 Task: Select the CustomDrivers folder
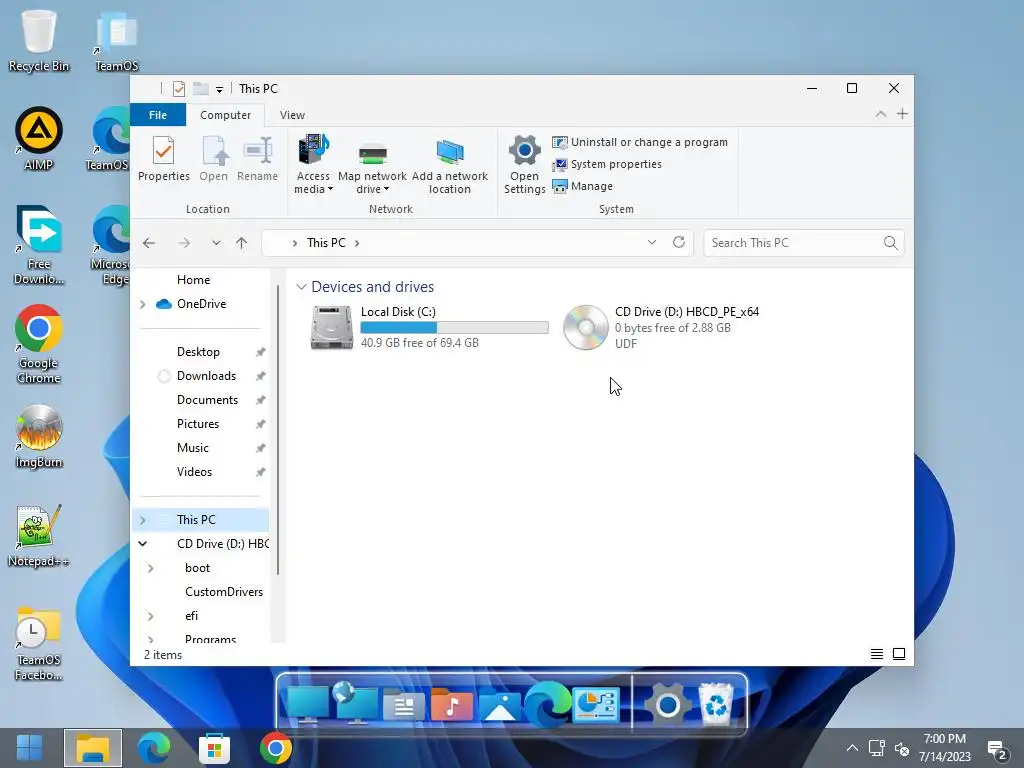pos(223,592)
